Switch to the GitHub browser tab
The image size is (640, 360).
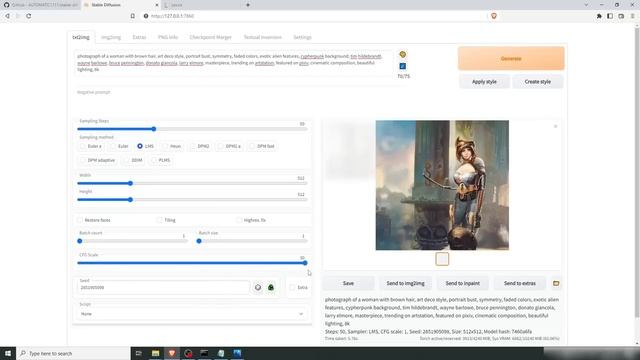[40, 5]
